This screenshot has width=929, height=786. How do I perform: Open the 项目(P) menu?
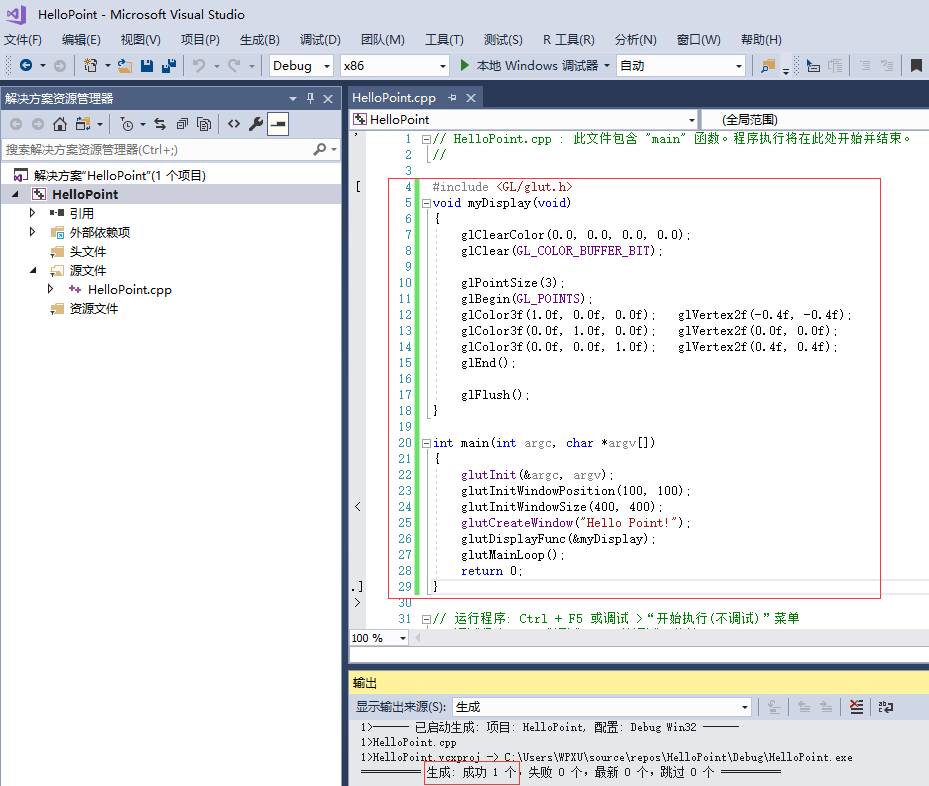(200, 40)
